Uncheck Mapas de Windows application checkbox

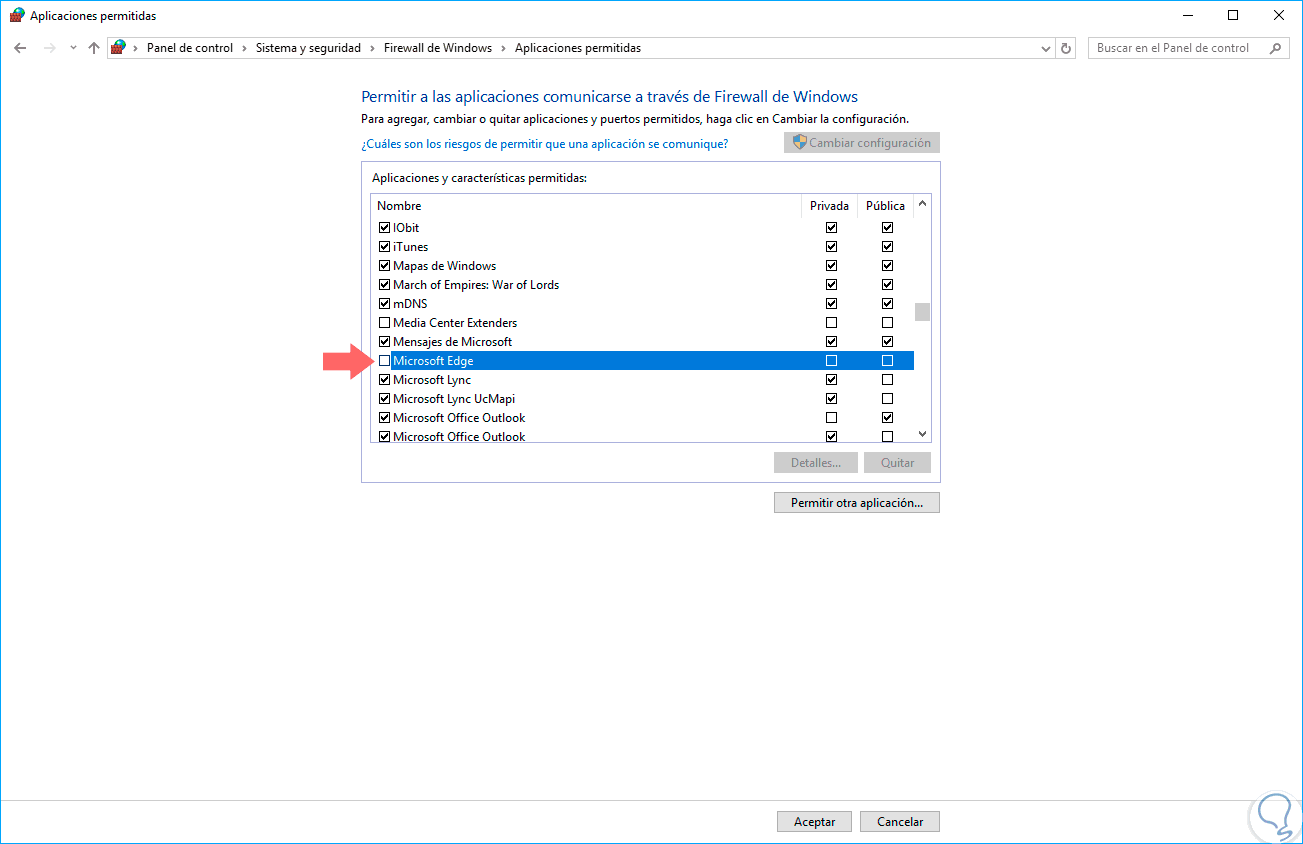coord(385,266)
